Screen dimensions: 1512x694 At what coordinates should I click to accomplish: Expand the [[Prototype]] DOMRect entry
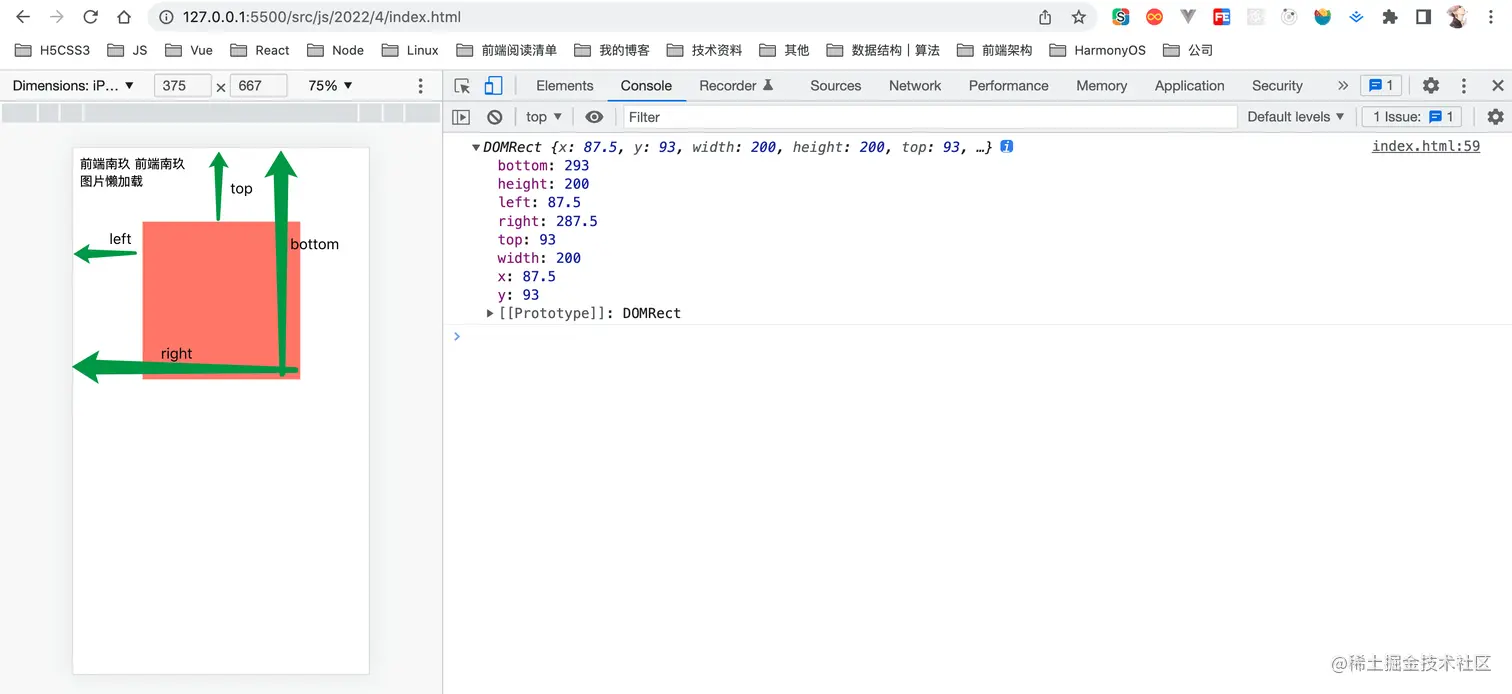click(490, 313)
